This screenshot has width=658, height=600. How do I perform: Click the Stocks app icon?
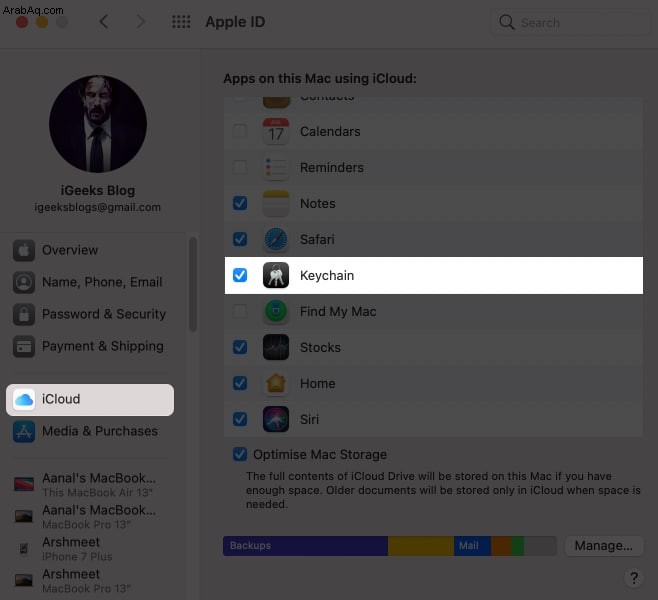276,347
